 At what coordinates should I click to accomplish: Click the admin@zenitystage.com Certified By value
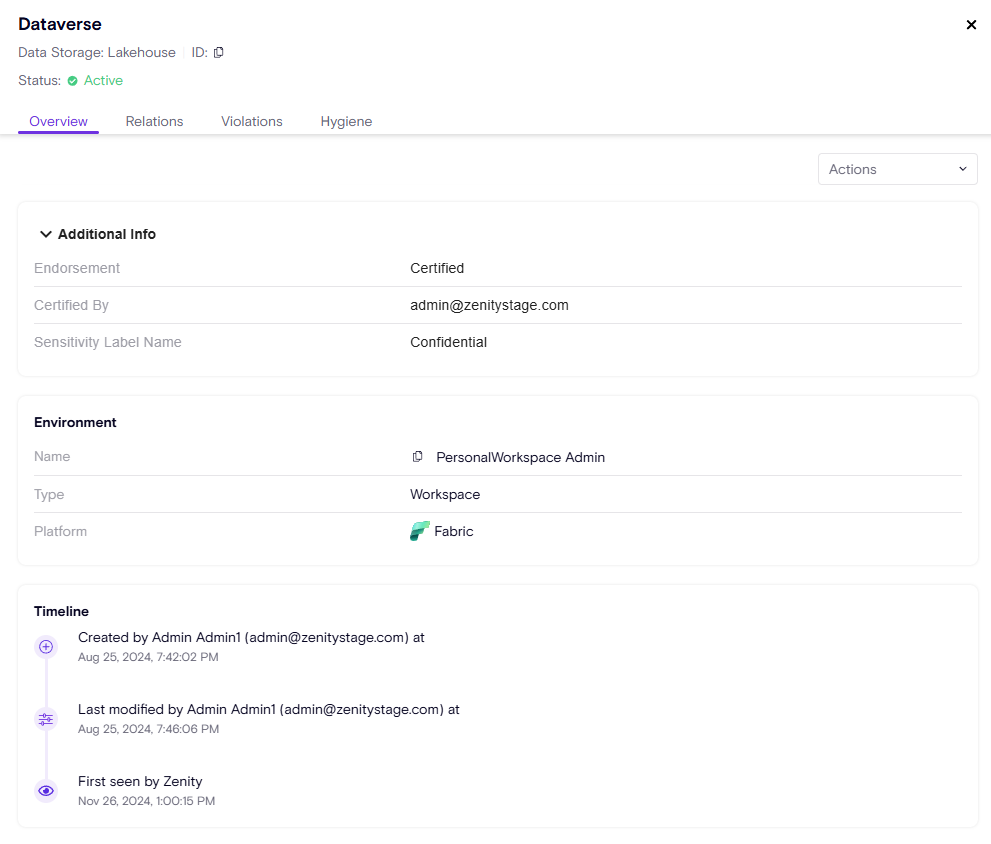coord(489,305)
